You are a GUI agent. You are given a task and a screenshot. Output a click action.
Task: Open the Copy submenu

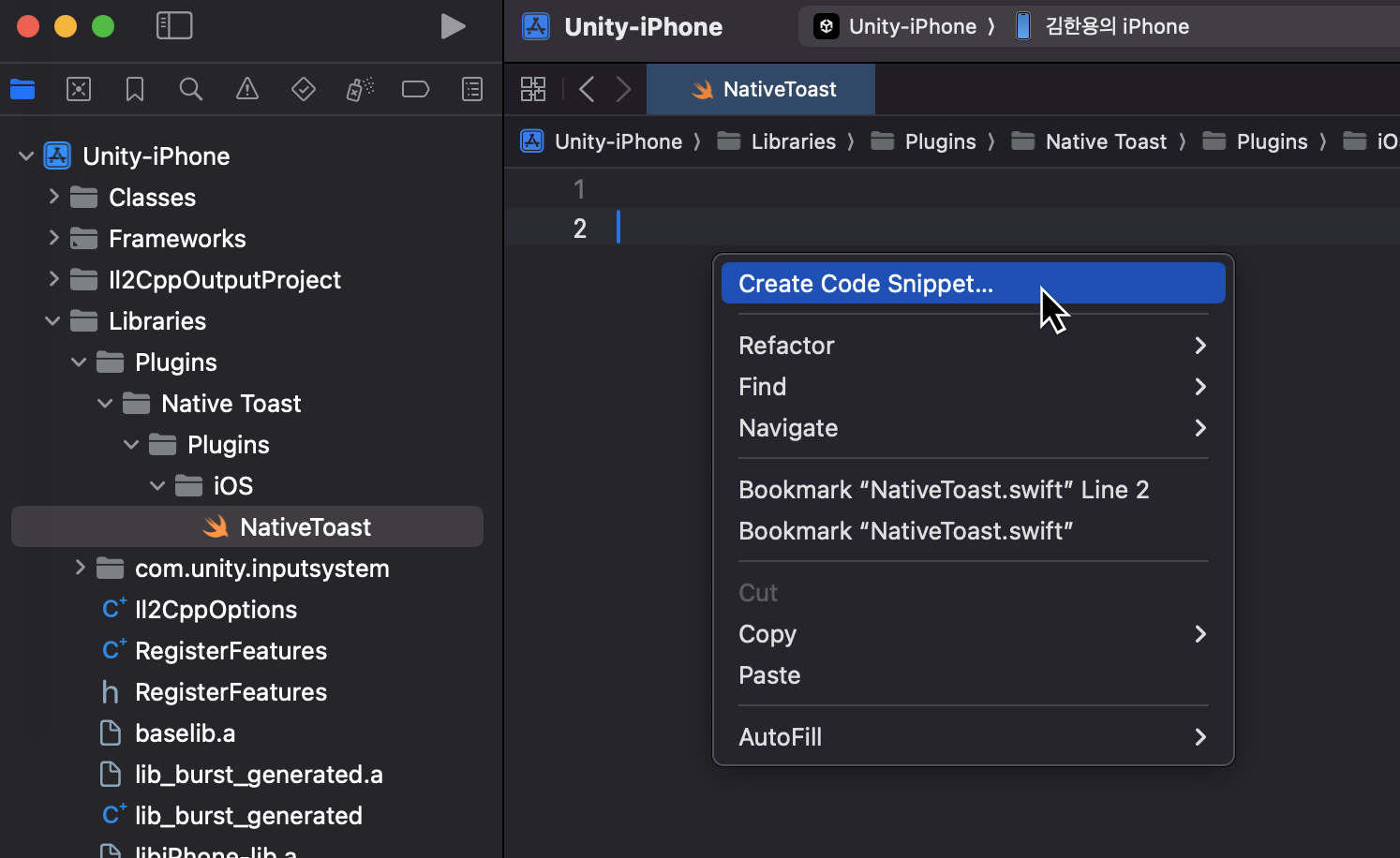tap(974, 633)
